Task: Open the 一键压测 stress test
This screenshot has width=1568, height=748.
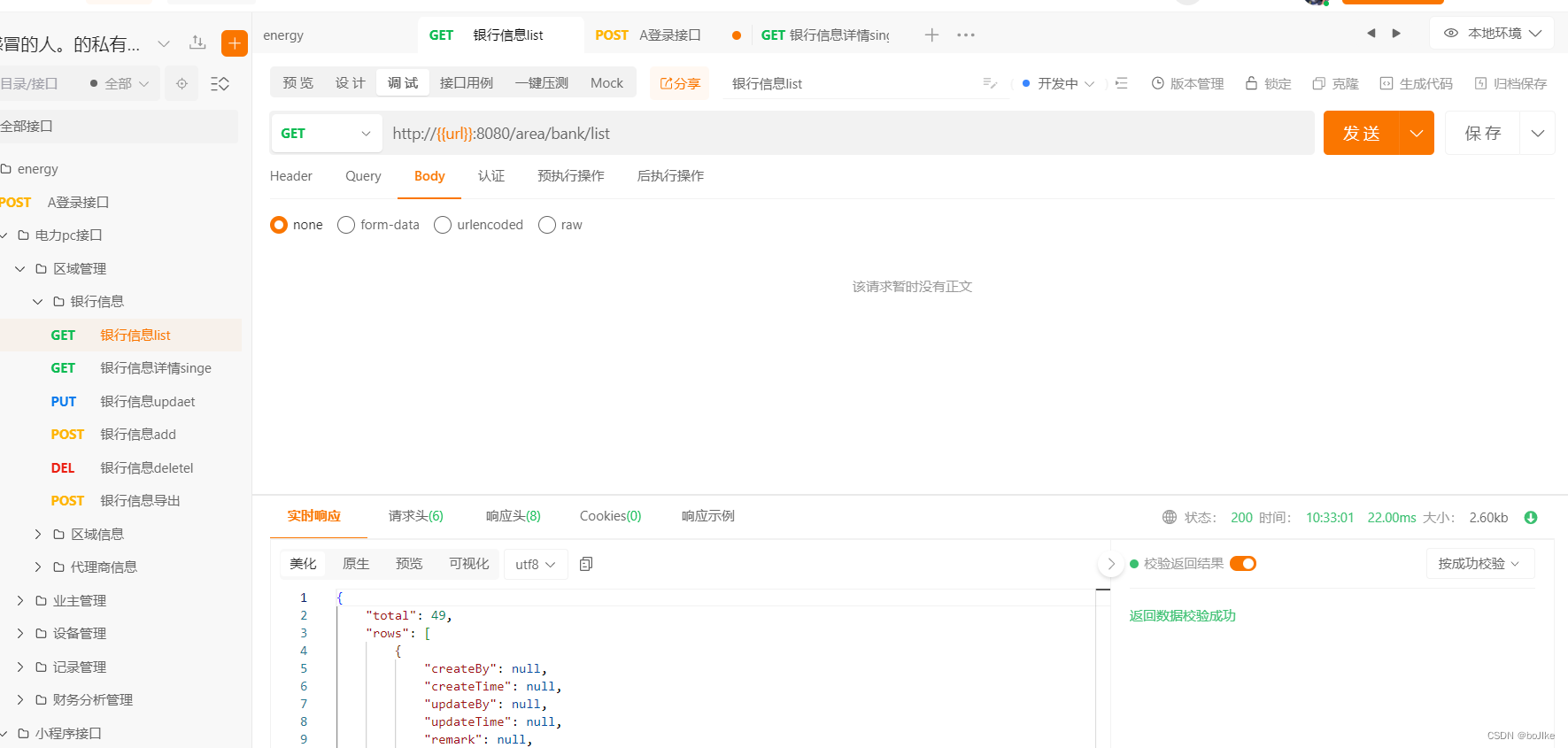Action: (542, 83)
